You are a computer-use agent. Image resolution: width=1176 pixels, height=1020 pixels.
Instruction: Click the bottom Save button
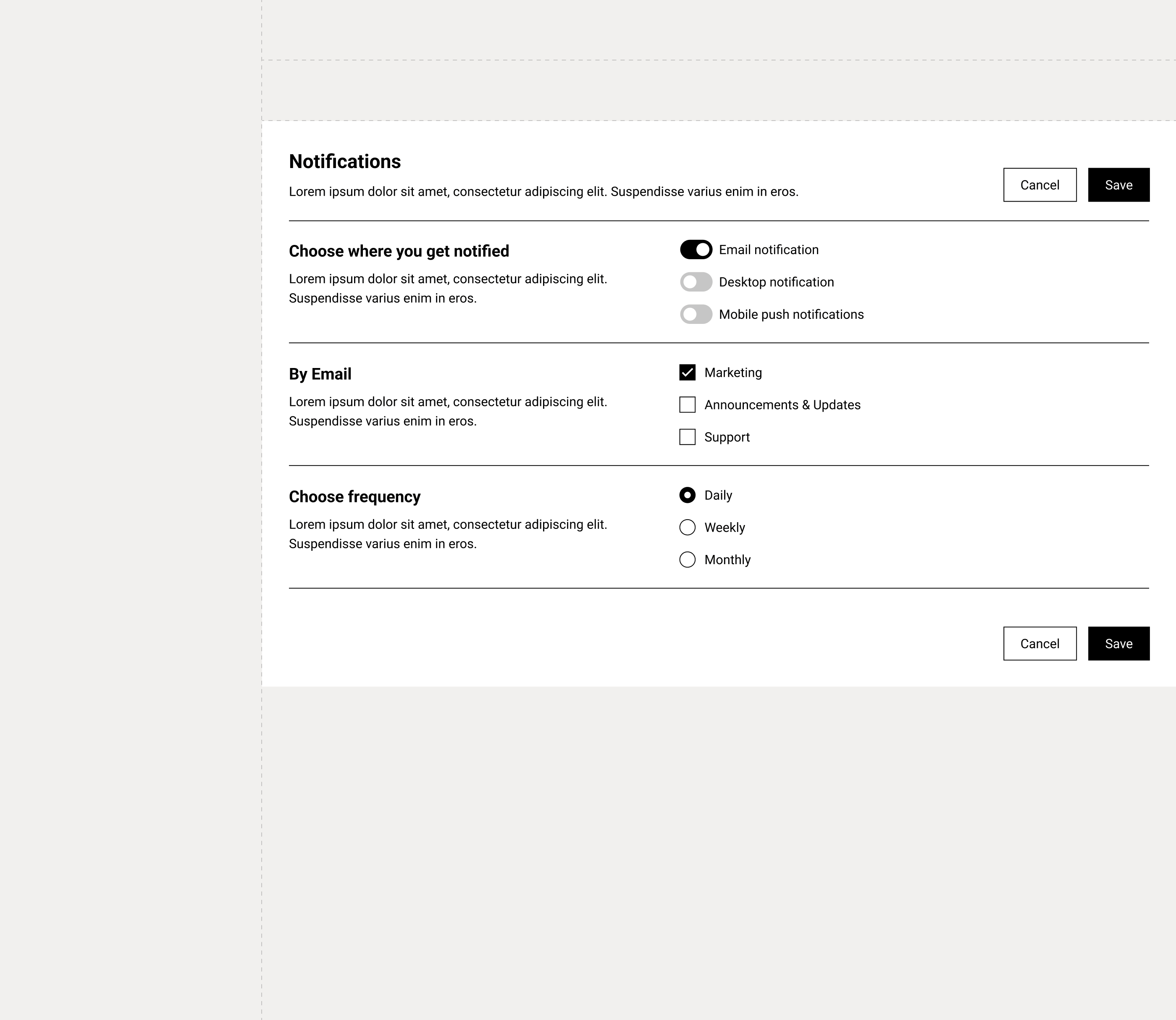pos(1119,644)
